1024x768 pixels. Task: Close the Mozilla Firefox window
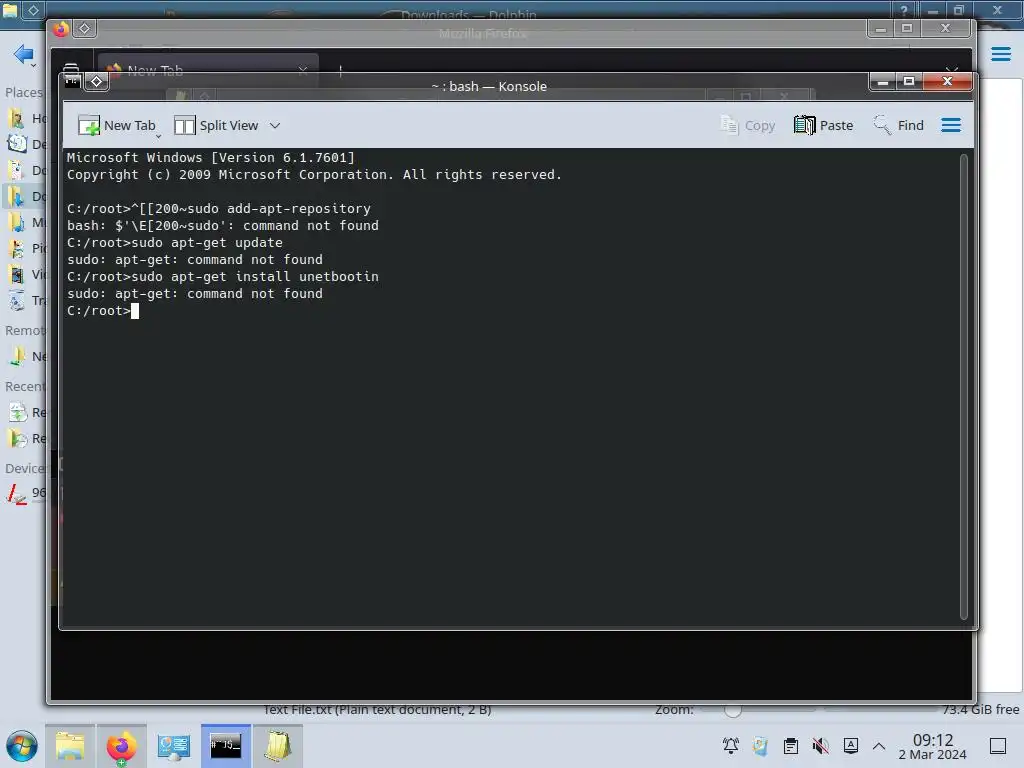[945, 29]
